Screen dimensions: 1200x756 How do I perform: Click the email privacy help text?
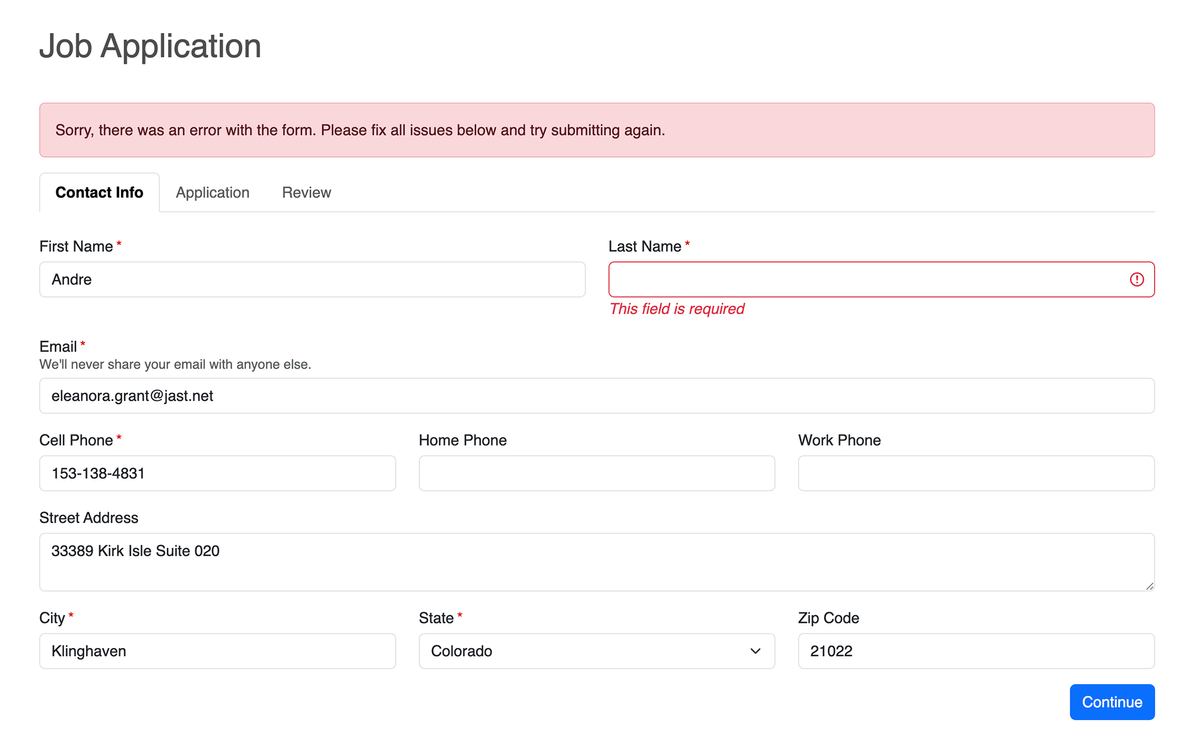tap(175, 365)
